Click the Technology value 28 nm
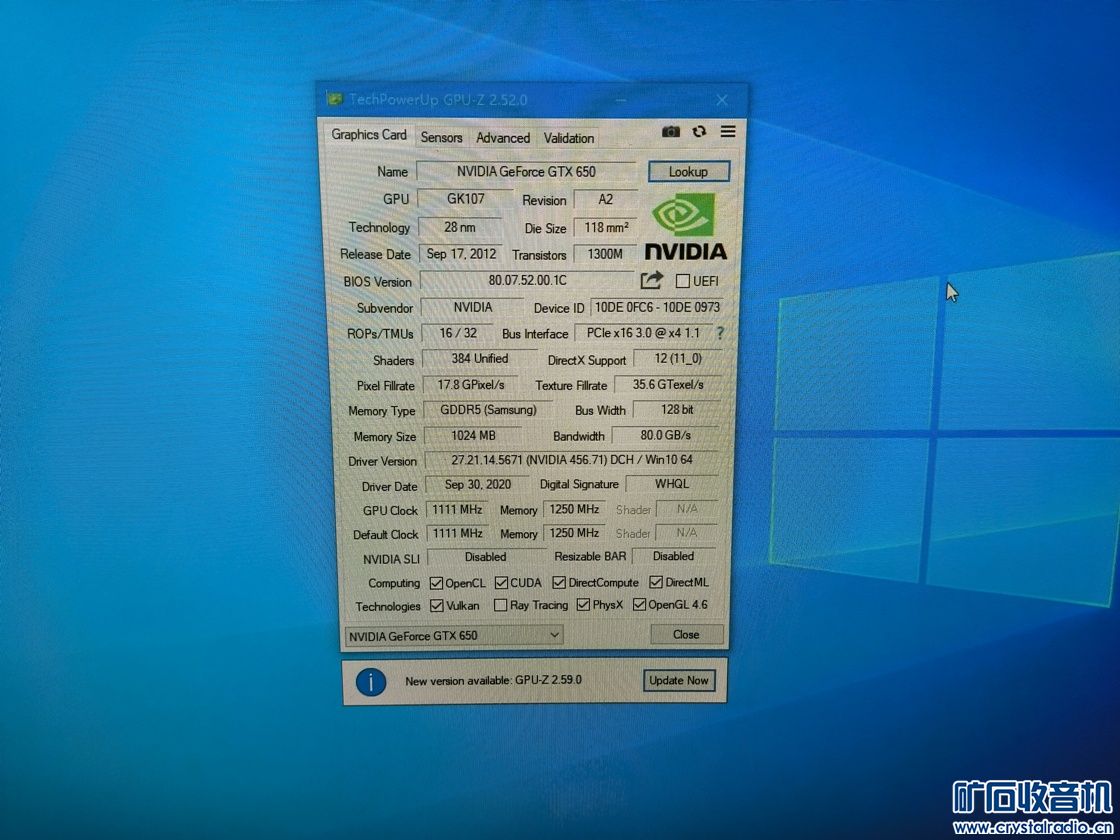The image size is (1120, 840). 459,227
